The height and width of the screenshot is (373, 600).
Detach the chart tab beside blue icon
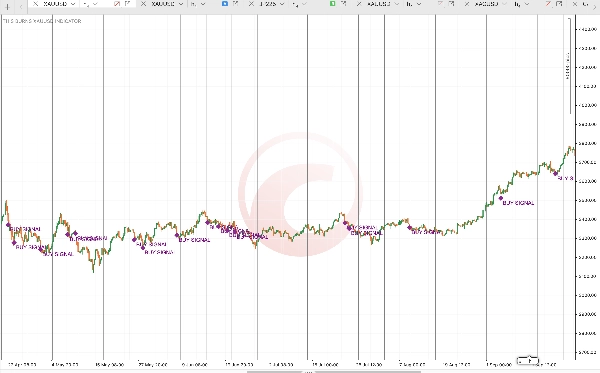(x=236, y=3)
